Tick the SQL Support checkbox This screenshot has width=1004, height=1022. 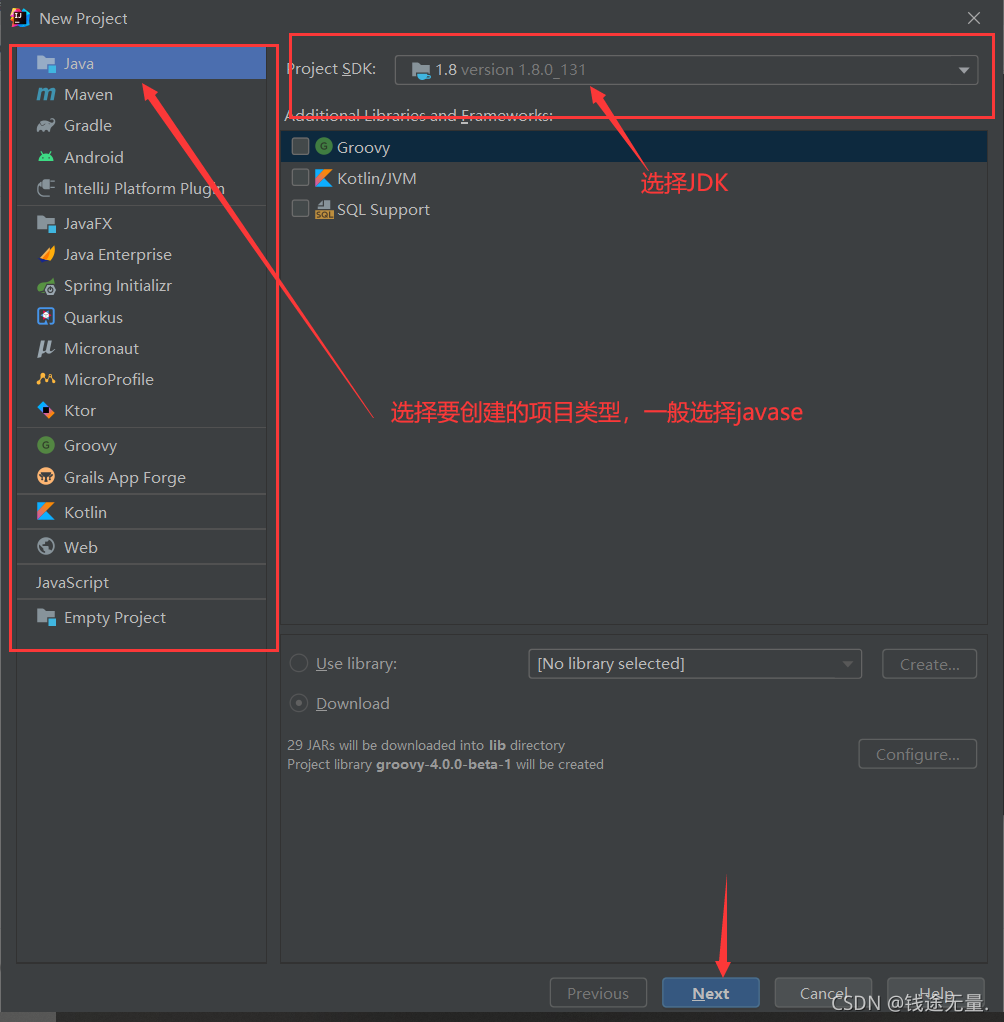[x=301, y=209]
